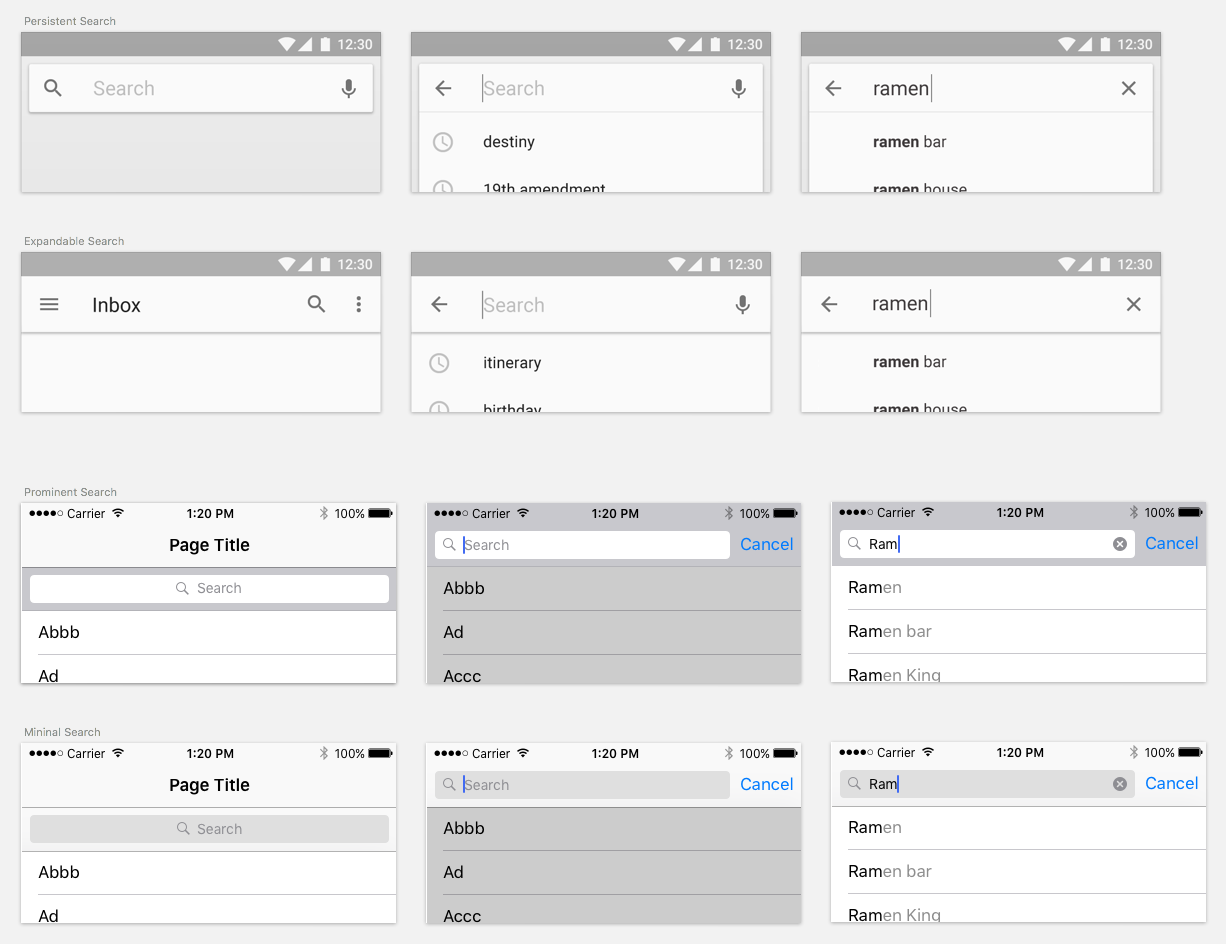Tap microphone icon in search bar above destiny
The width and height of the screenshot is (1226, 944).
pyautogui.click(x=739, y=88)
